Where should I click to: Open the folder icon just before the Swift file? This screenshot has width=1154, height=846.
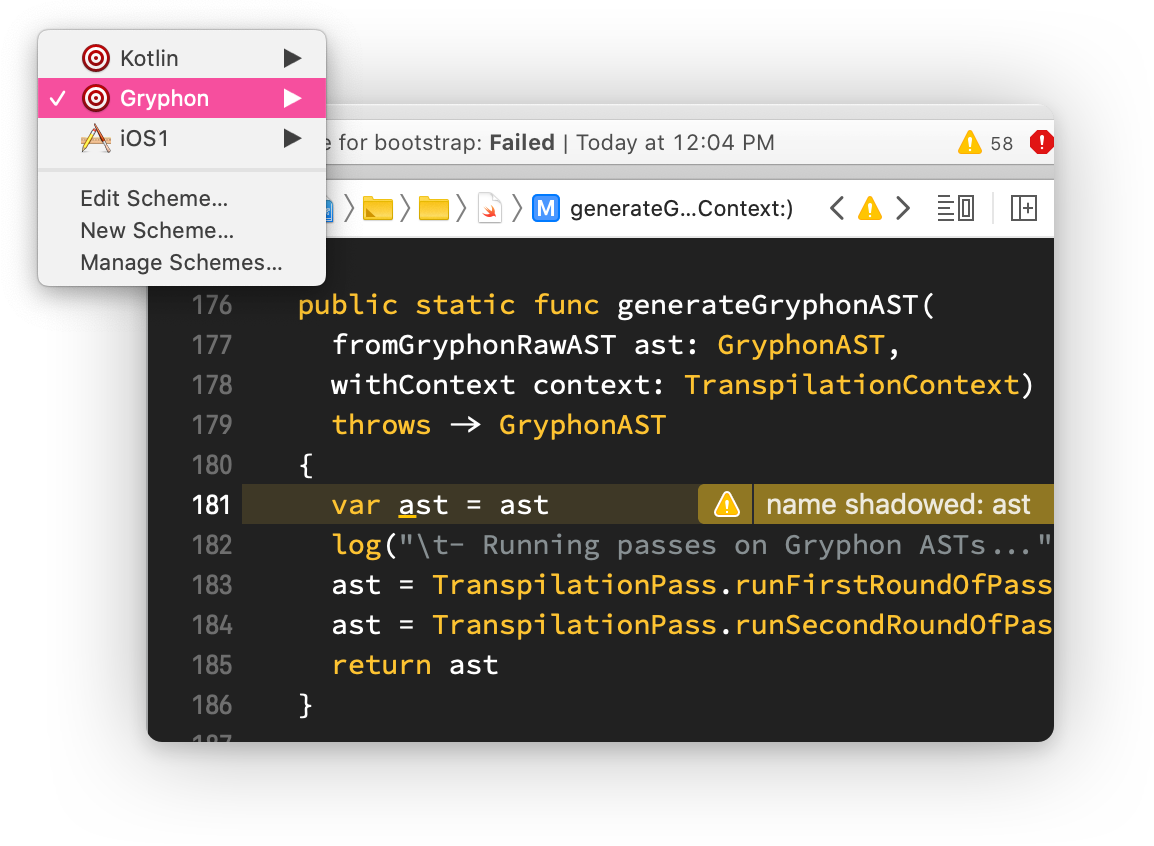(x=433, y=208)
